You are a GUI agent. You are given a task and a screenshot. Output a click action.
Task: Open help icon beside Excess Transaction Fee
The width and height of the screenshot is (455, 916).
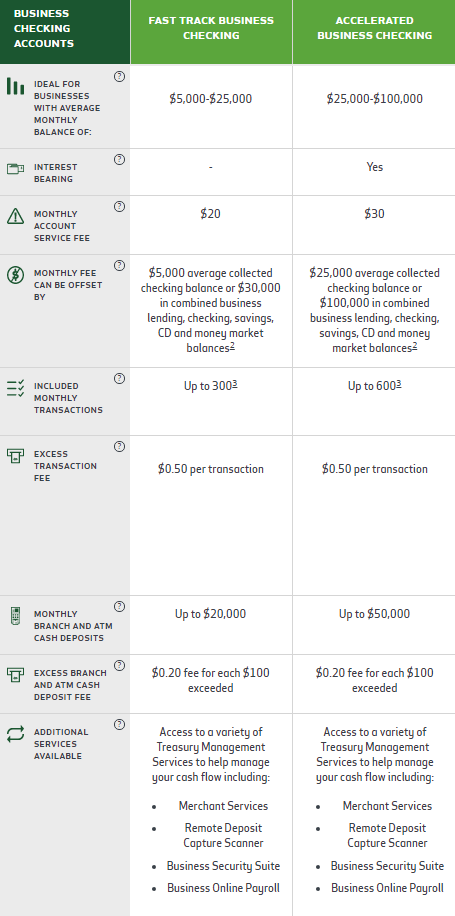[x=119, y=446]
